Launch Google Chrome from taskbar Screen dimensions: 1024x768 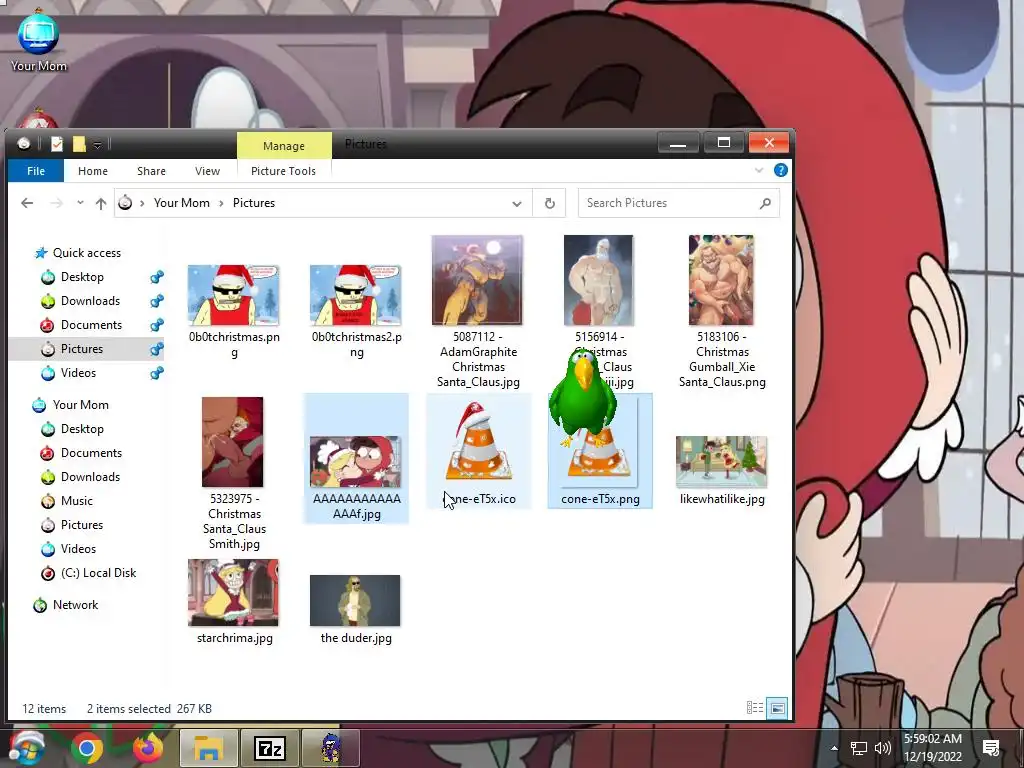click(87, 748)
